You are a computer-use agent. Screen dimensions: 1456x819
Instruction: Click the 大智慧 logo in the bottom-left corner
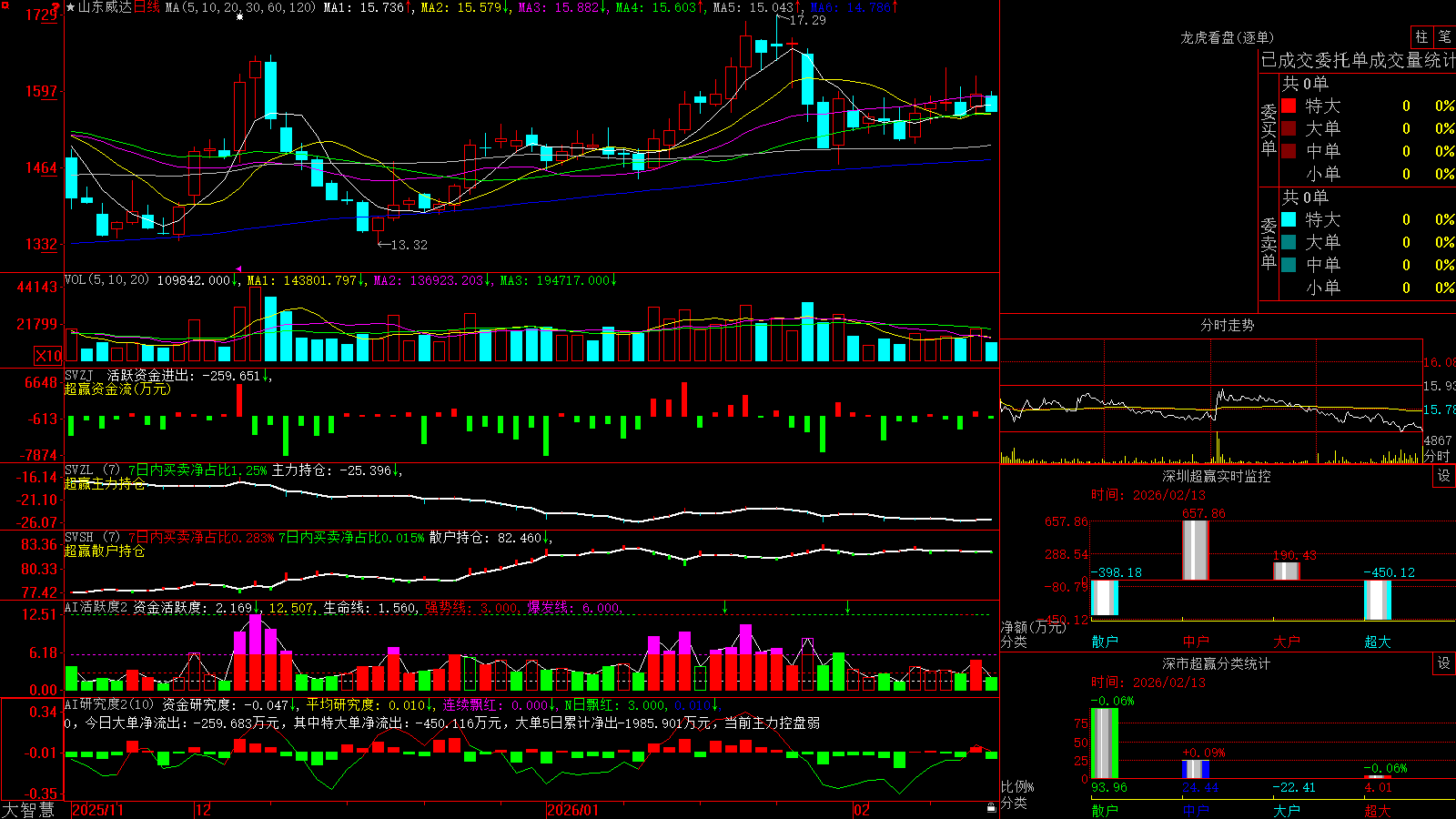point(28,810)
